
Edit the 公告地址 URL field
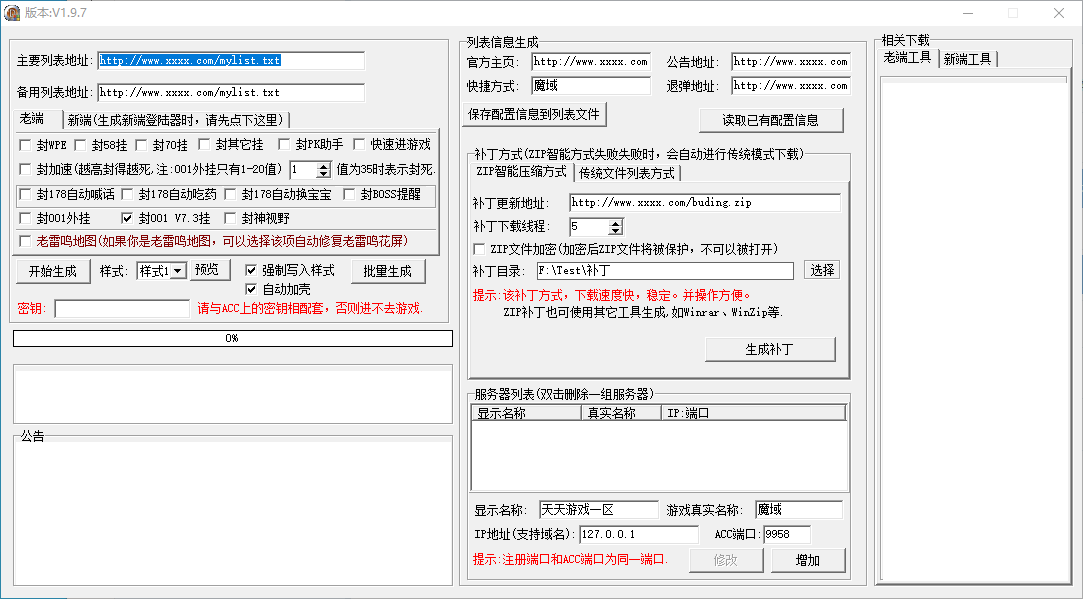pos(792,62)
